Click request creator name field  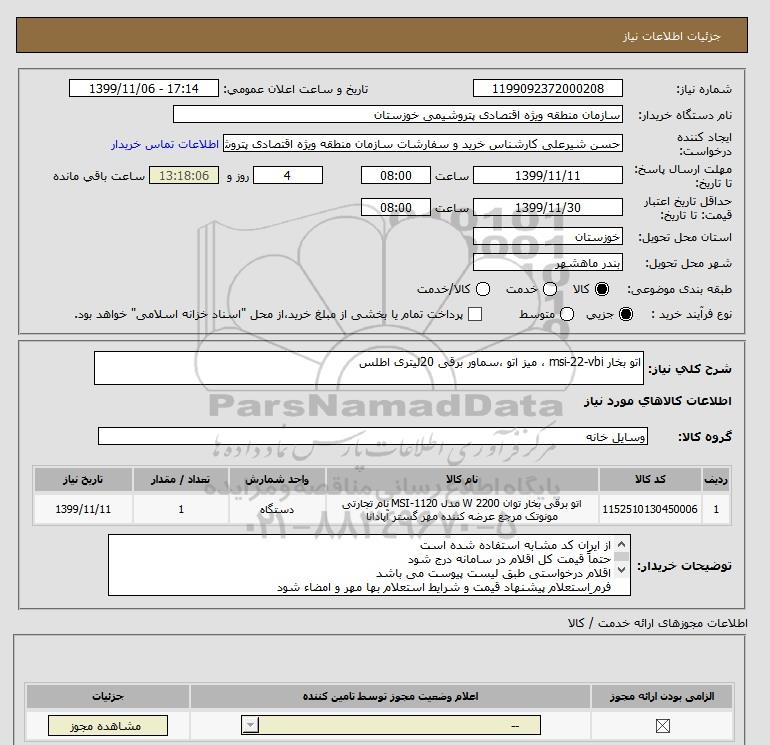pyautogui.click(x=423, y=144)
